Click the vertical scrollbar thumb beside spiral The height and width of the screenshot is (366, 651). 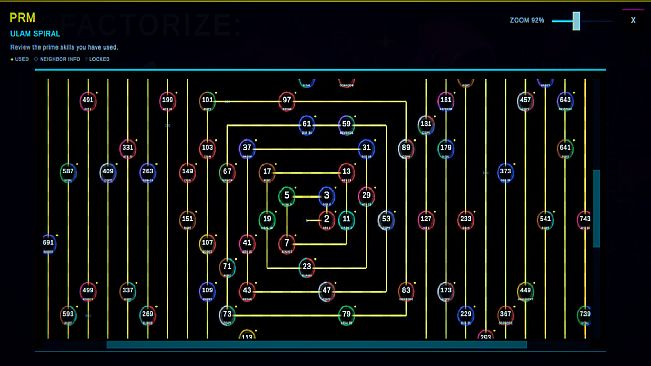click(596, 208)
